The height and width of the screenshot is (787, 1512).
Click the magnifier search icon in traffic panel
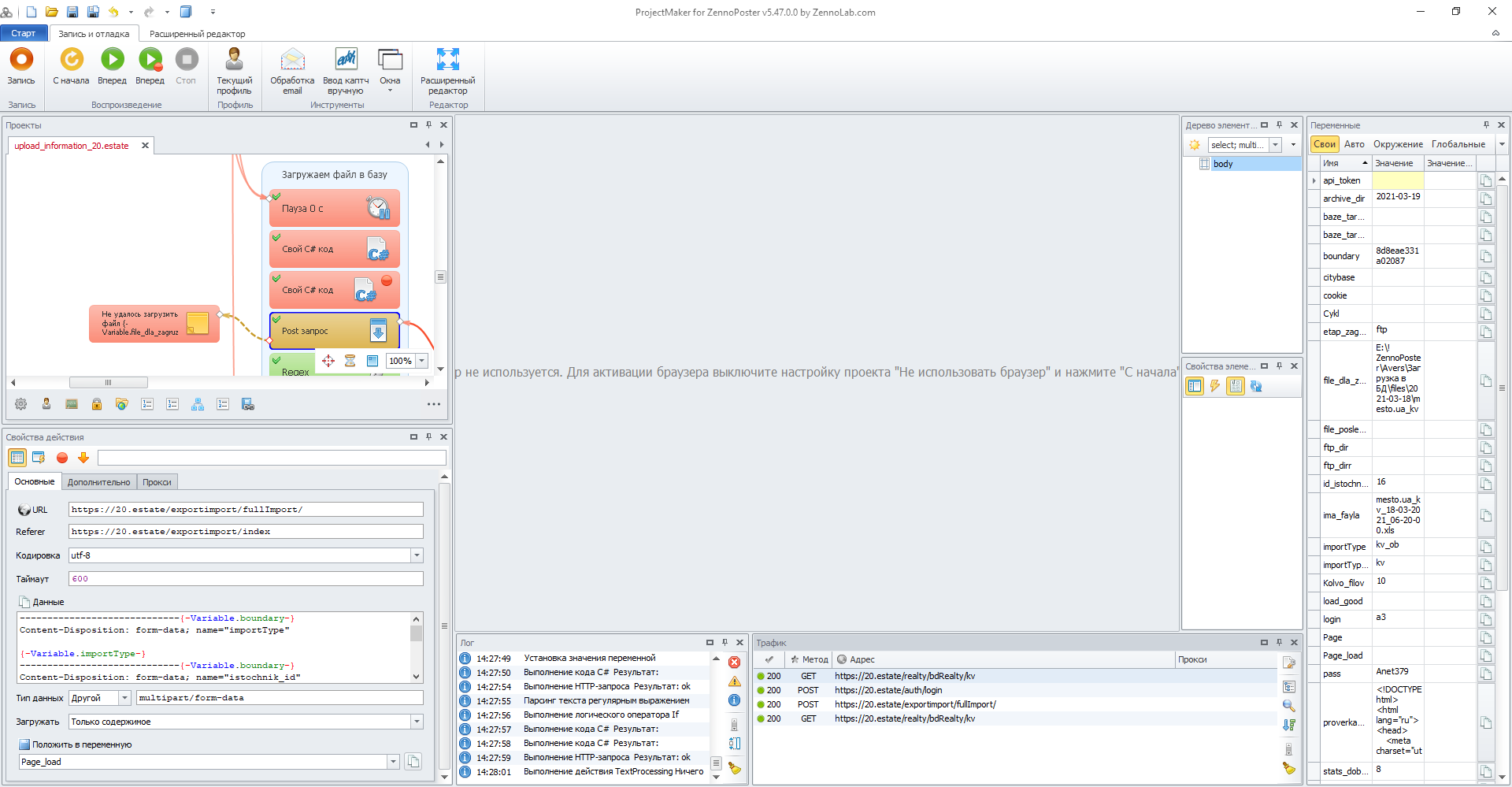tap(1289, 706)
